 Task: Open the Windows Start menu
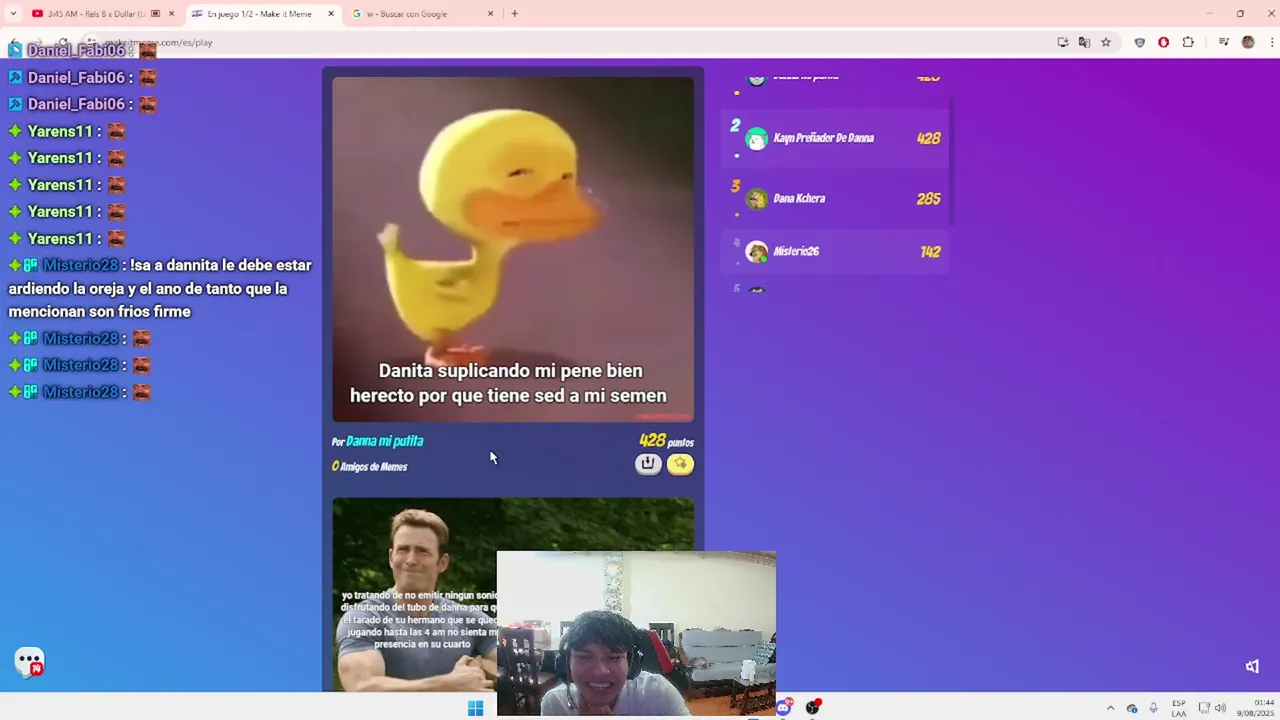click(x=475, y=708)
